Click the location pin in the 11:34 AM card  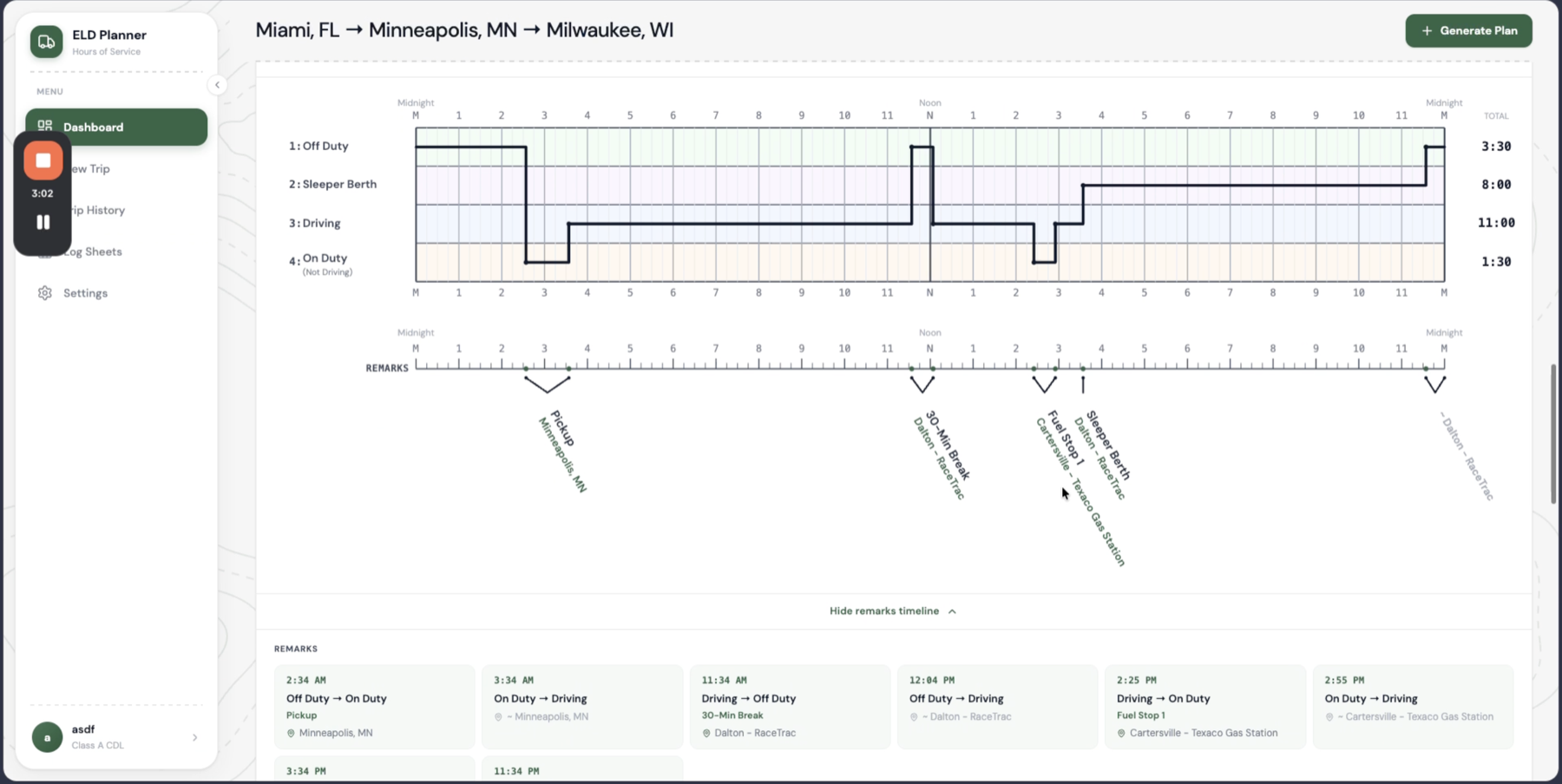pyautogui.click(x=706, y=734)
